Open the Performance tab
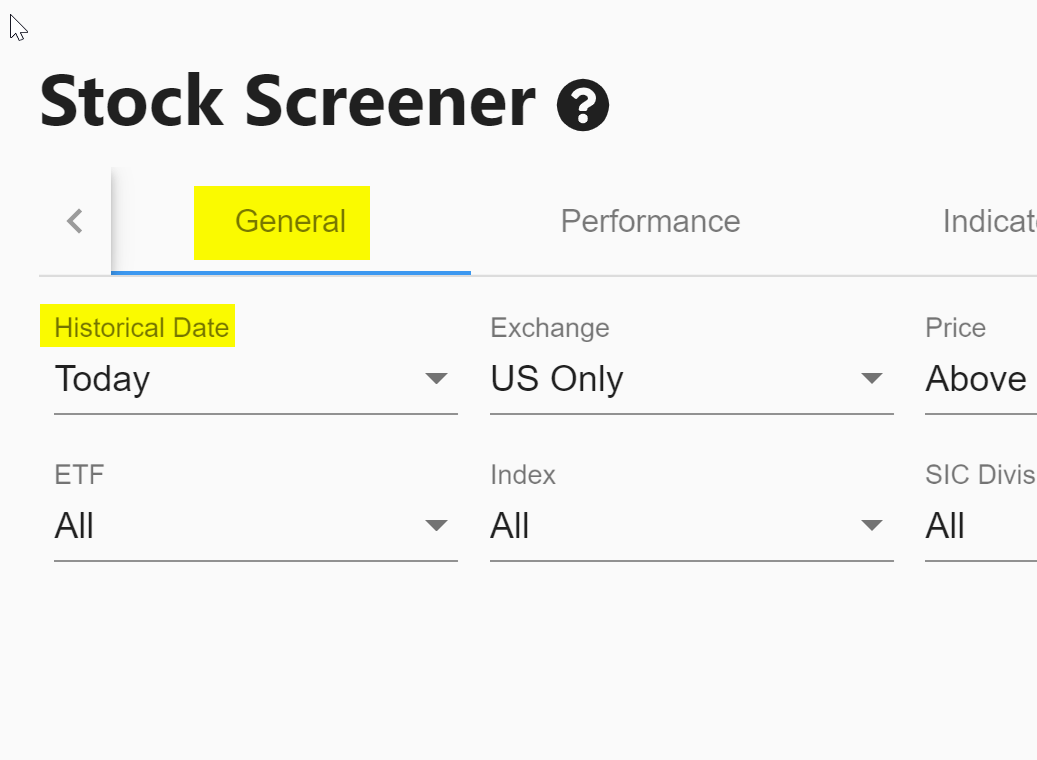Screen dimensions: 1037x760 tap(650, 221)
